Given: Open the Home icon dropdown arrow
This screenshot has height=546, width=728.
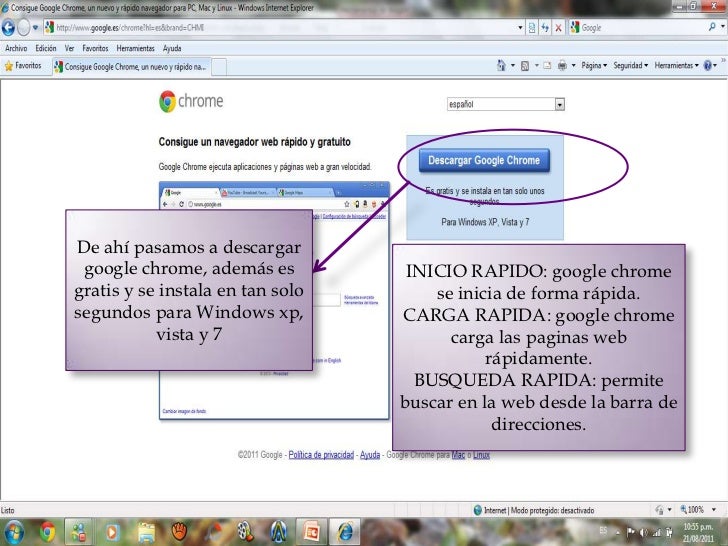Looking at the screenshot, I should [x=513, y=65].
